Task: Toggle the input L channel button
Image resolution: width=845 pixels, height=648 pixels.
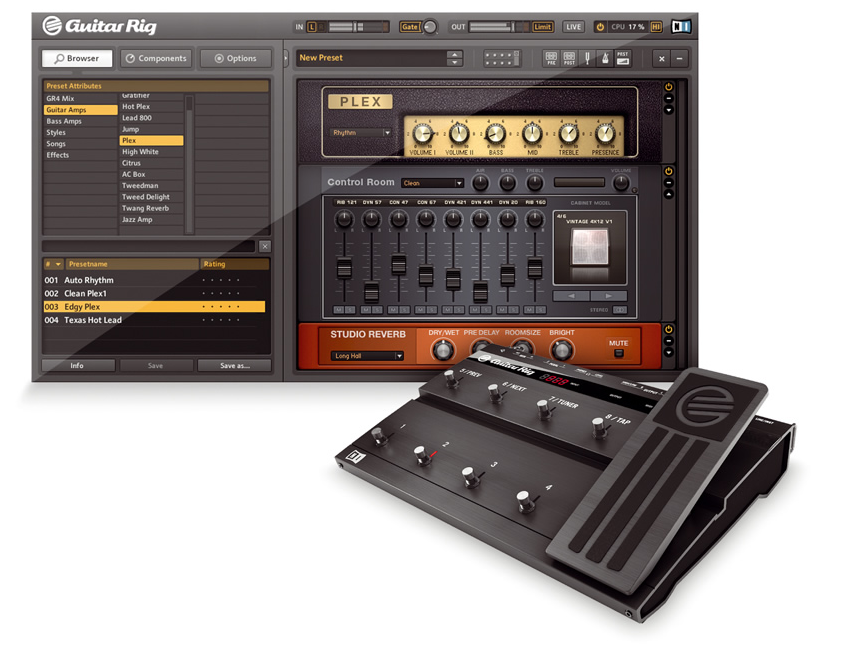Action: point(311,26)
